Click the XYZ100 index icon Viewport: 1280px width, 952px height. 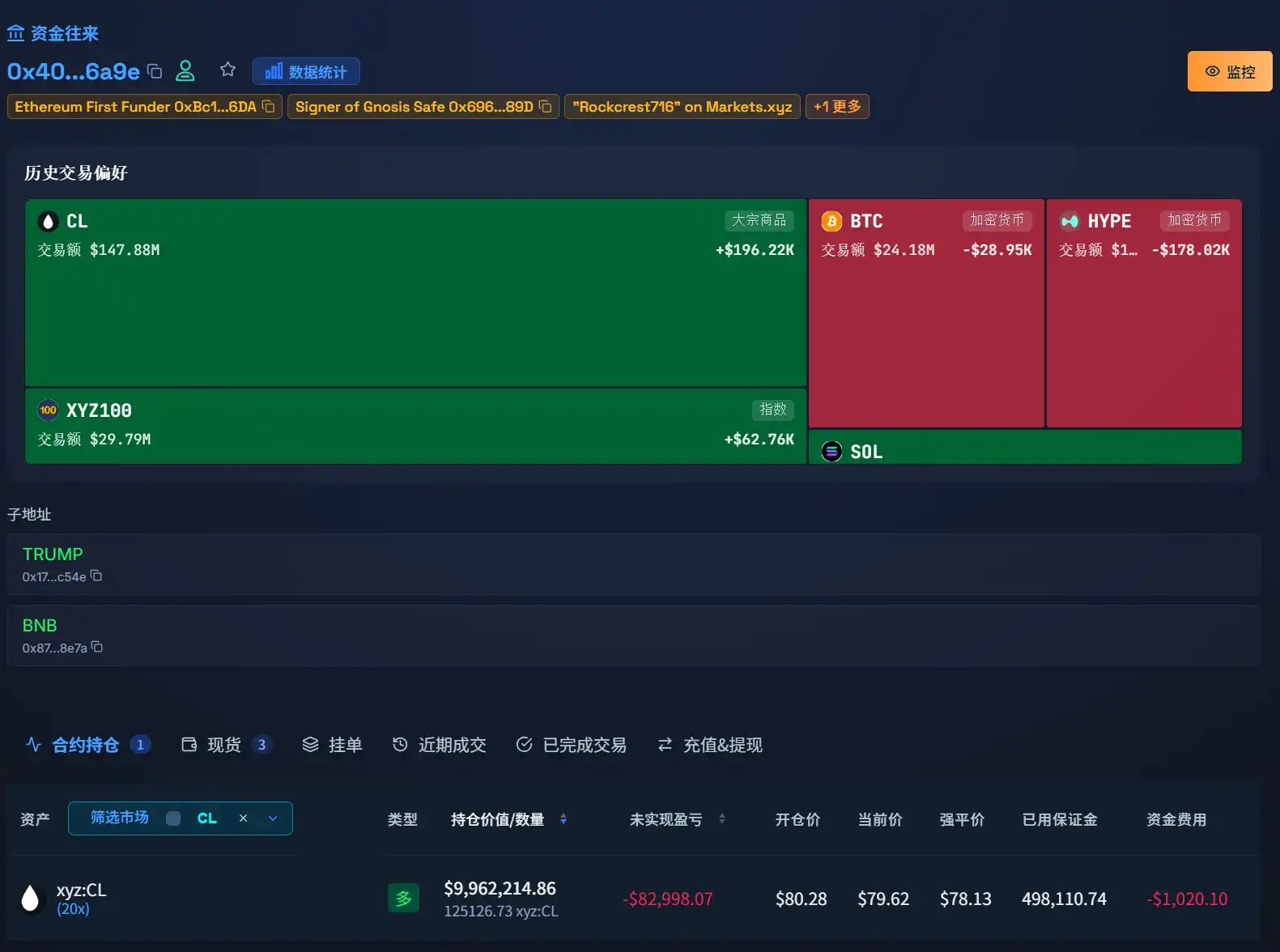pyautogui.click(x=49, y=410)
